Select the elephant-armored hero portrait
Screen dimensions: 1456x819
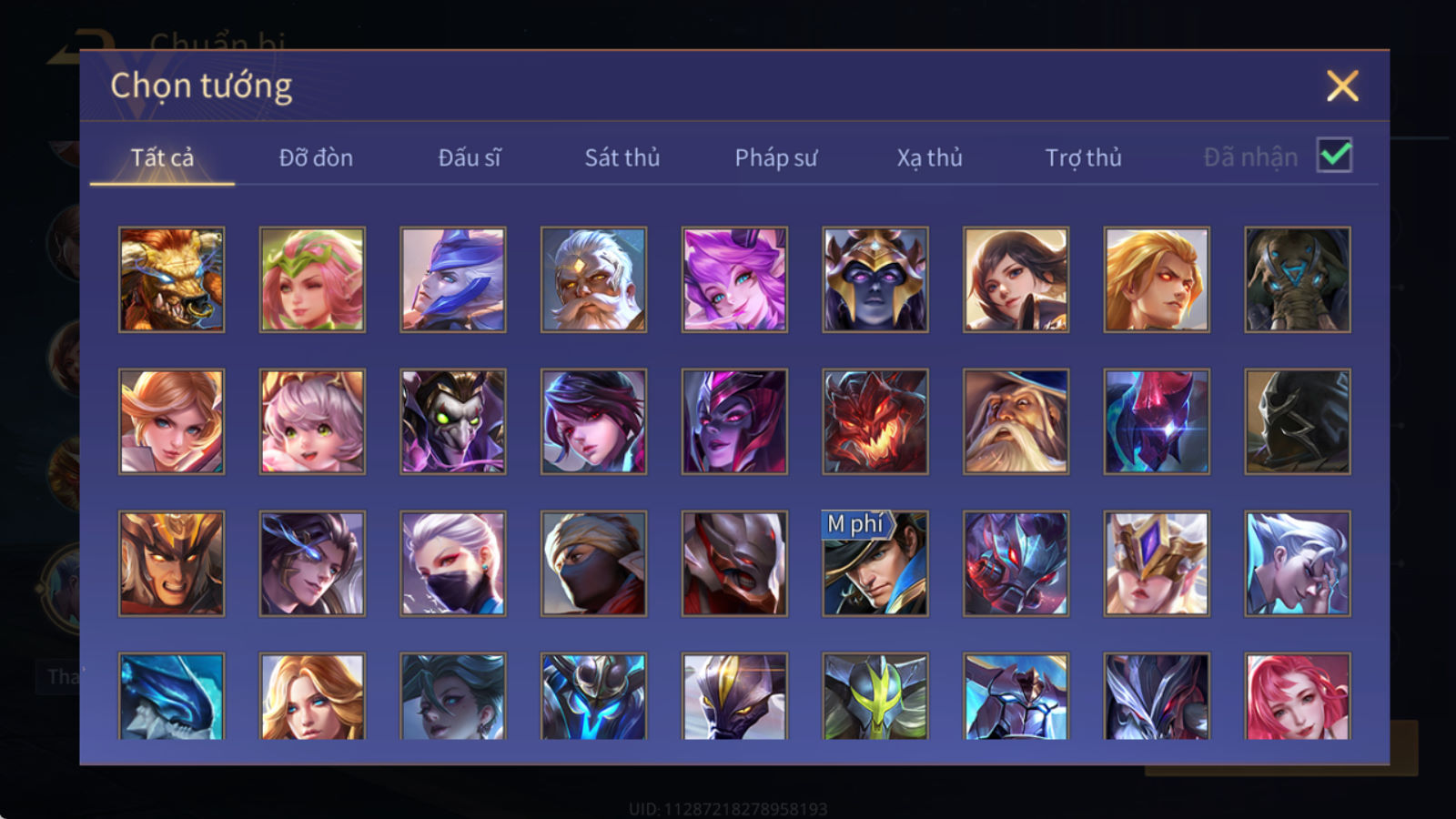[x=1298, y=279]
